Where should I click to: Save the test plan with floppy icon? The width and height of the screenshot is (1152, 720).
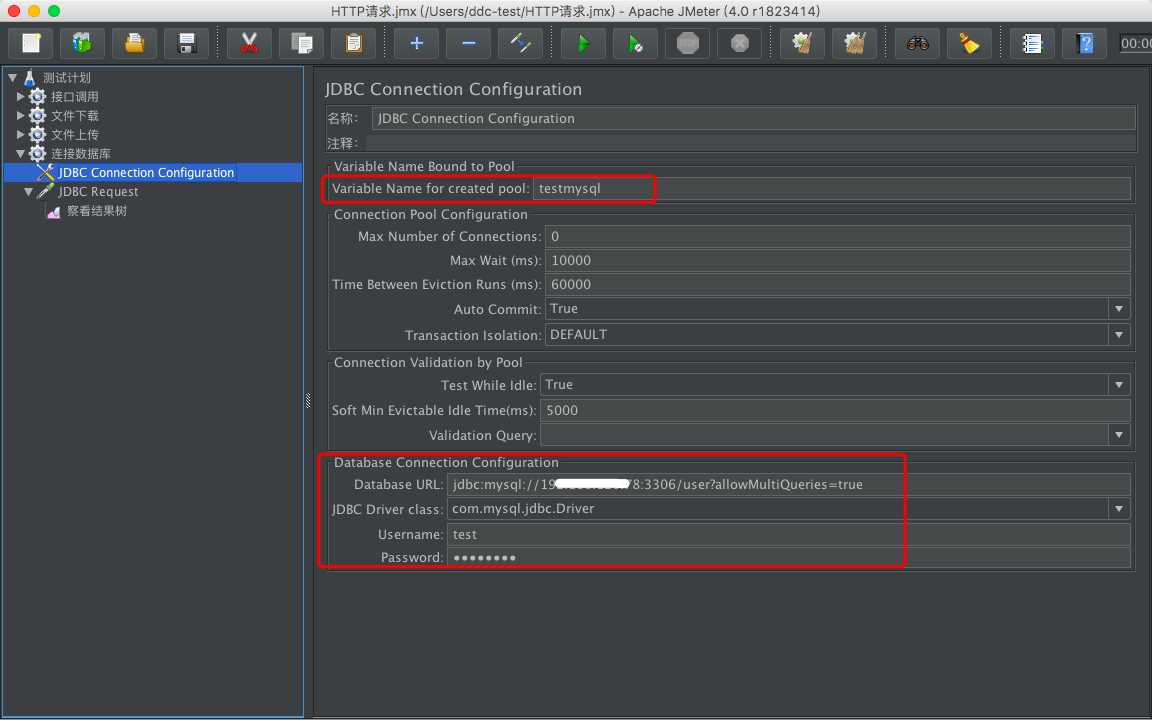click(x=187, y=43)
